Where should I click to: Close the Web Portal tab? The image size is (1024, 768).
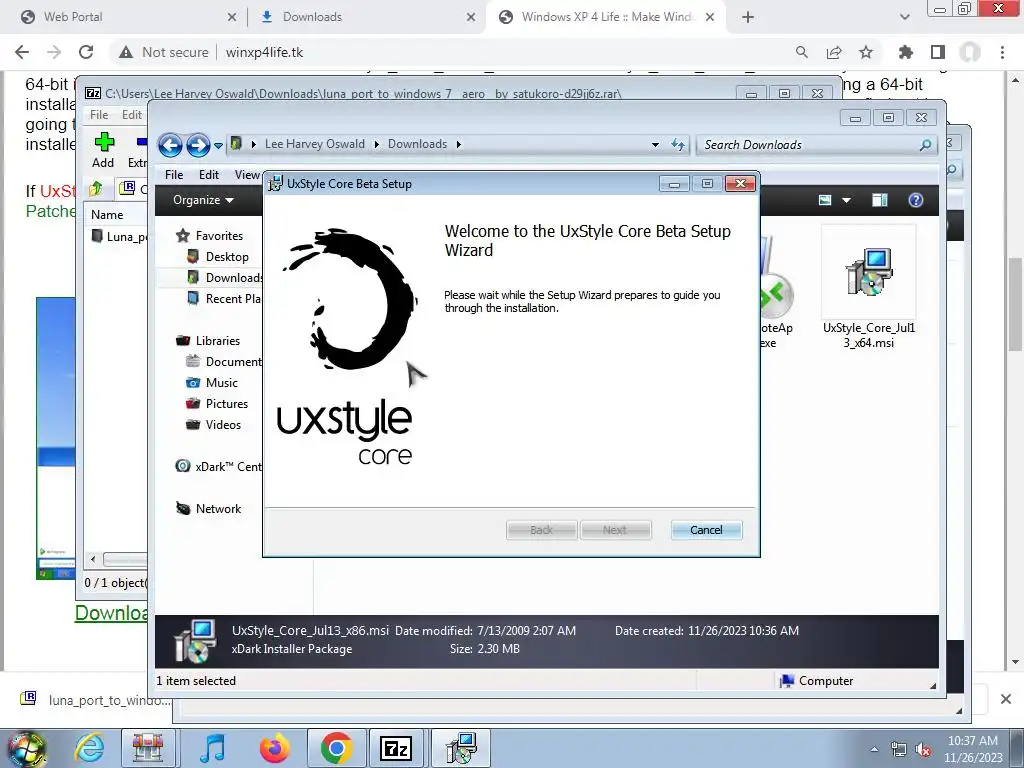(232, 17)
